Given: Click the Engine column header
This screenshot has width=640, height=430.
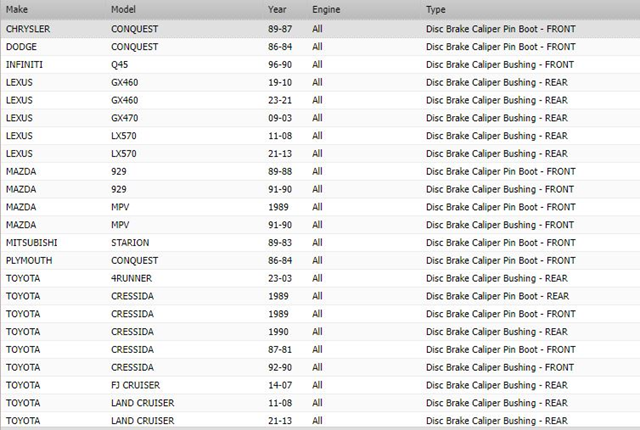Looking at the screenshot, I should pos(325,9).
